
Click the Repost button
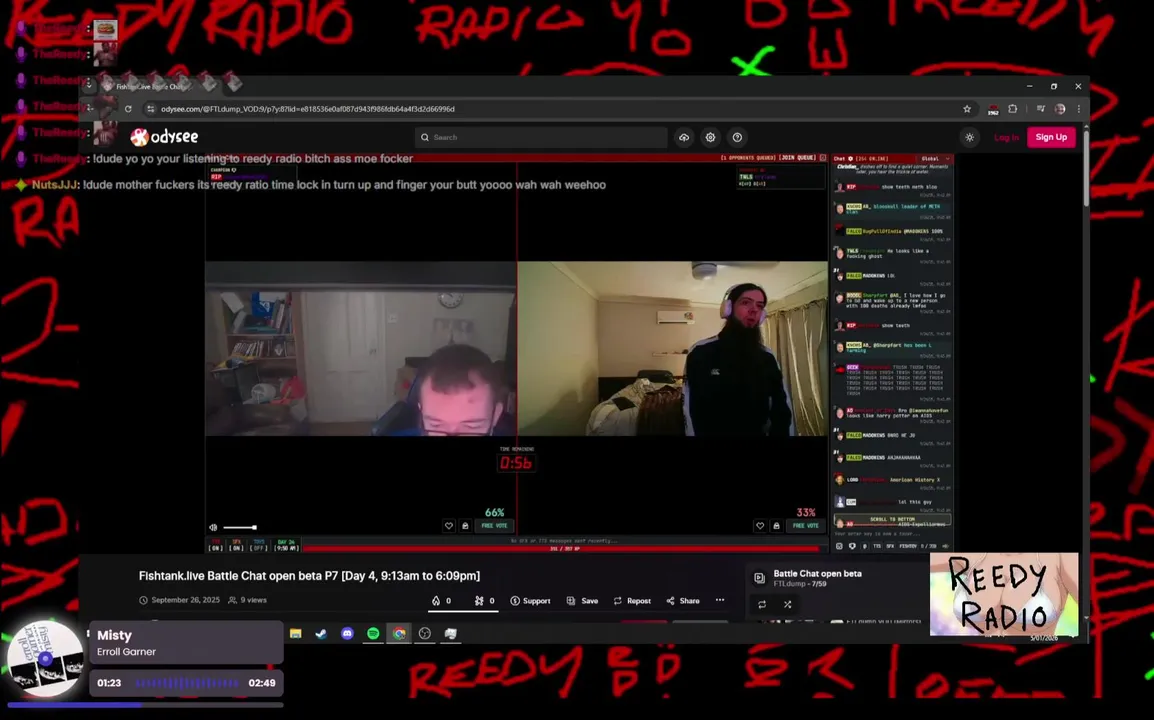[632, 601]
